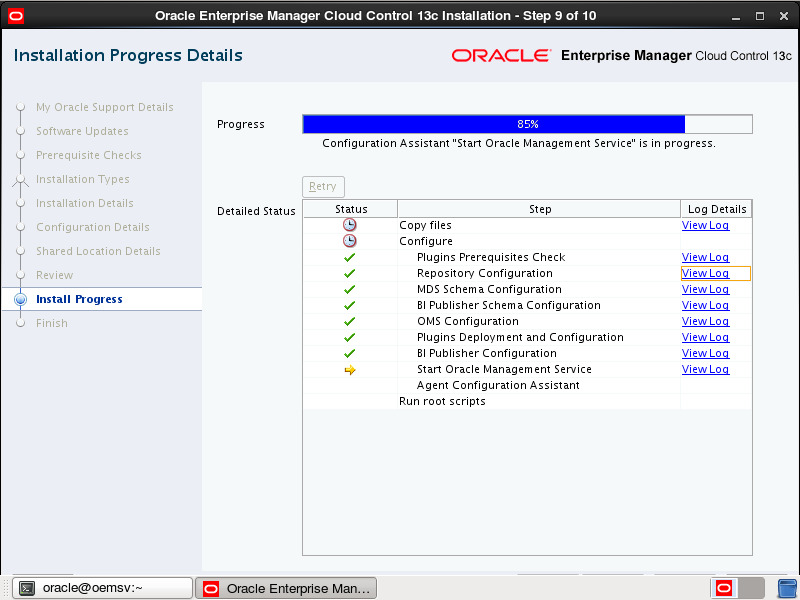This screenshot has width=800, height=600.
Task: Select the Install Progress step
Action: pyautogui.click(x=79, y=299)
